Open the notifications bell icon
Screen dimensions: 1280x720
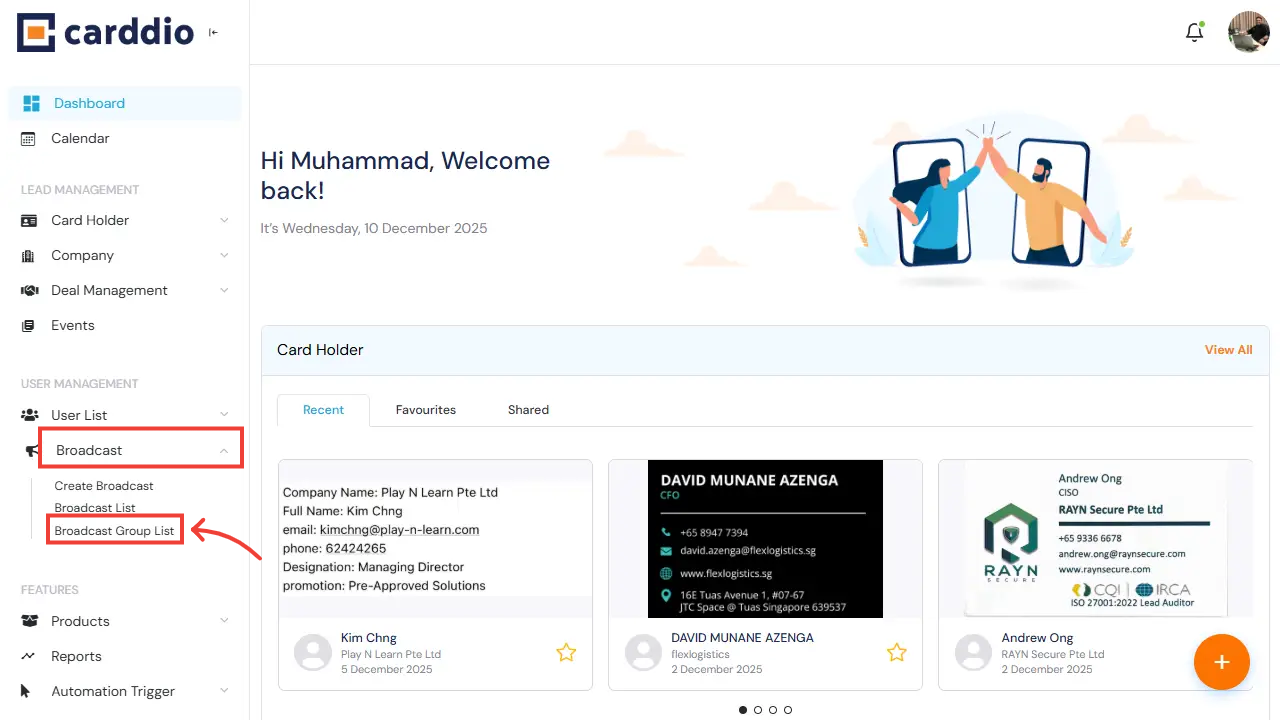tap(1194, 32)
